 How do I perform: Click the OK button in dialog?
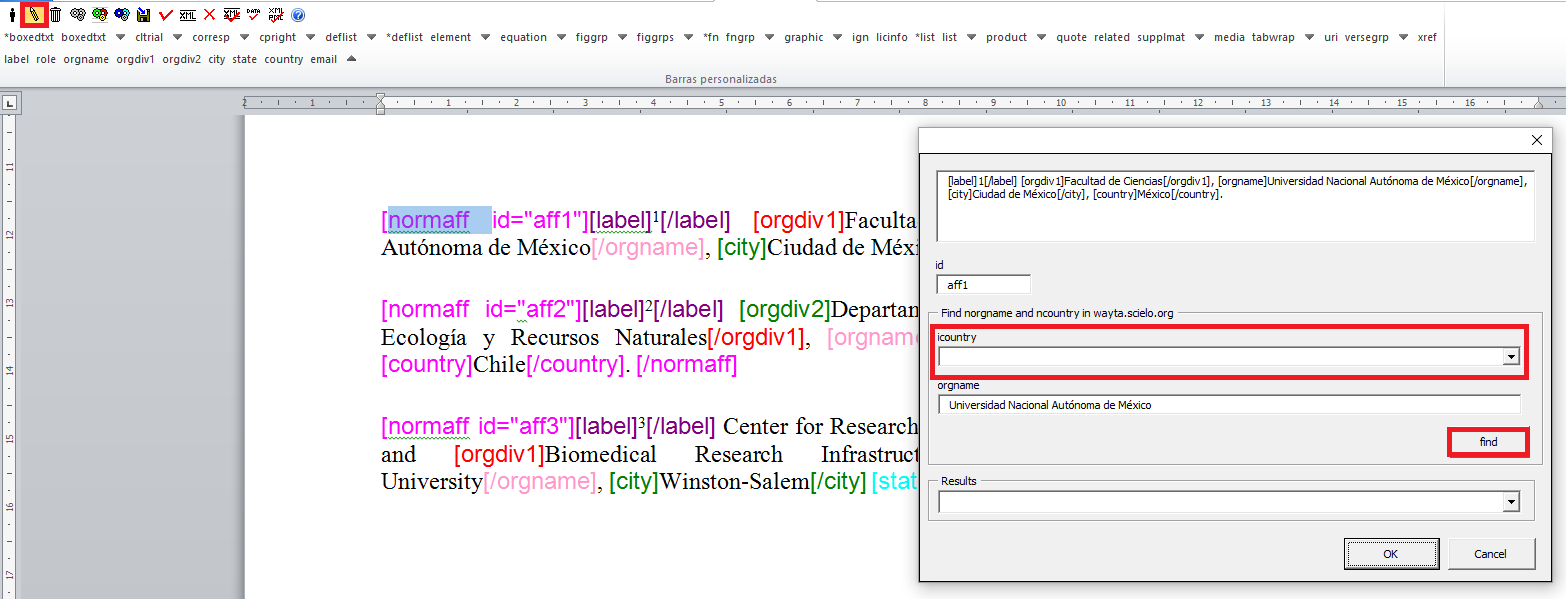(1390, 554)
